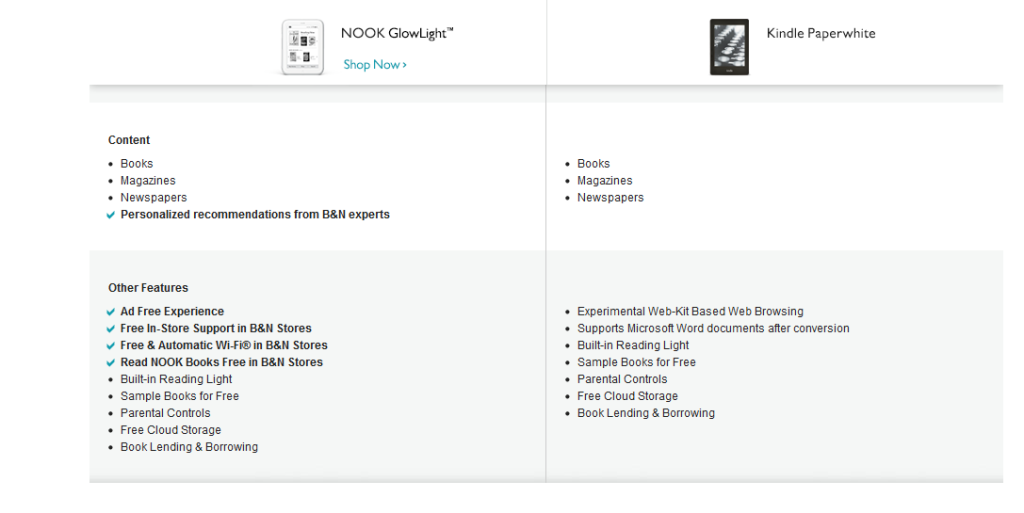This screenshot has width=1024, height=513.
Task: Click the Content section heading
Action: point(129,140)
